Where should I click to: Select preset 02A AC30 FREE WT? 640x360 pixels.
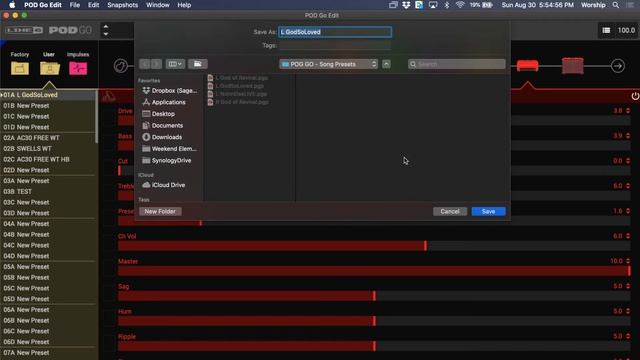pos(48,138)
